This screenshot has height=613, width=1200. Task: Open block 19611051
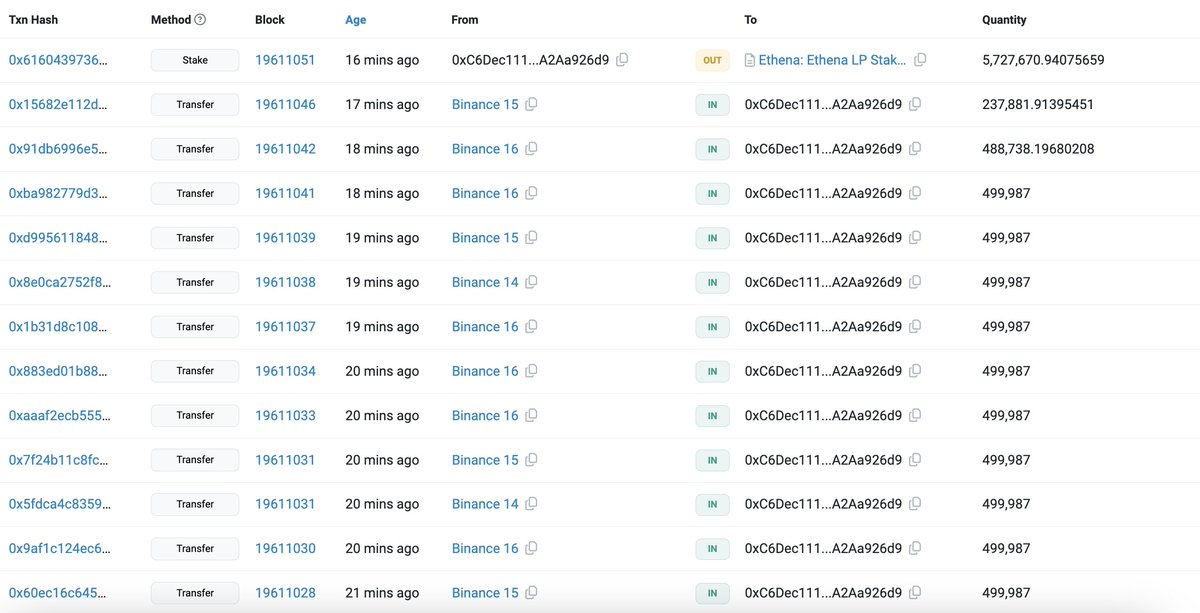coord(286,60)
